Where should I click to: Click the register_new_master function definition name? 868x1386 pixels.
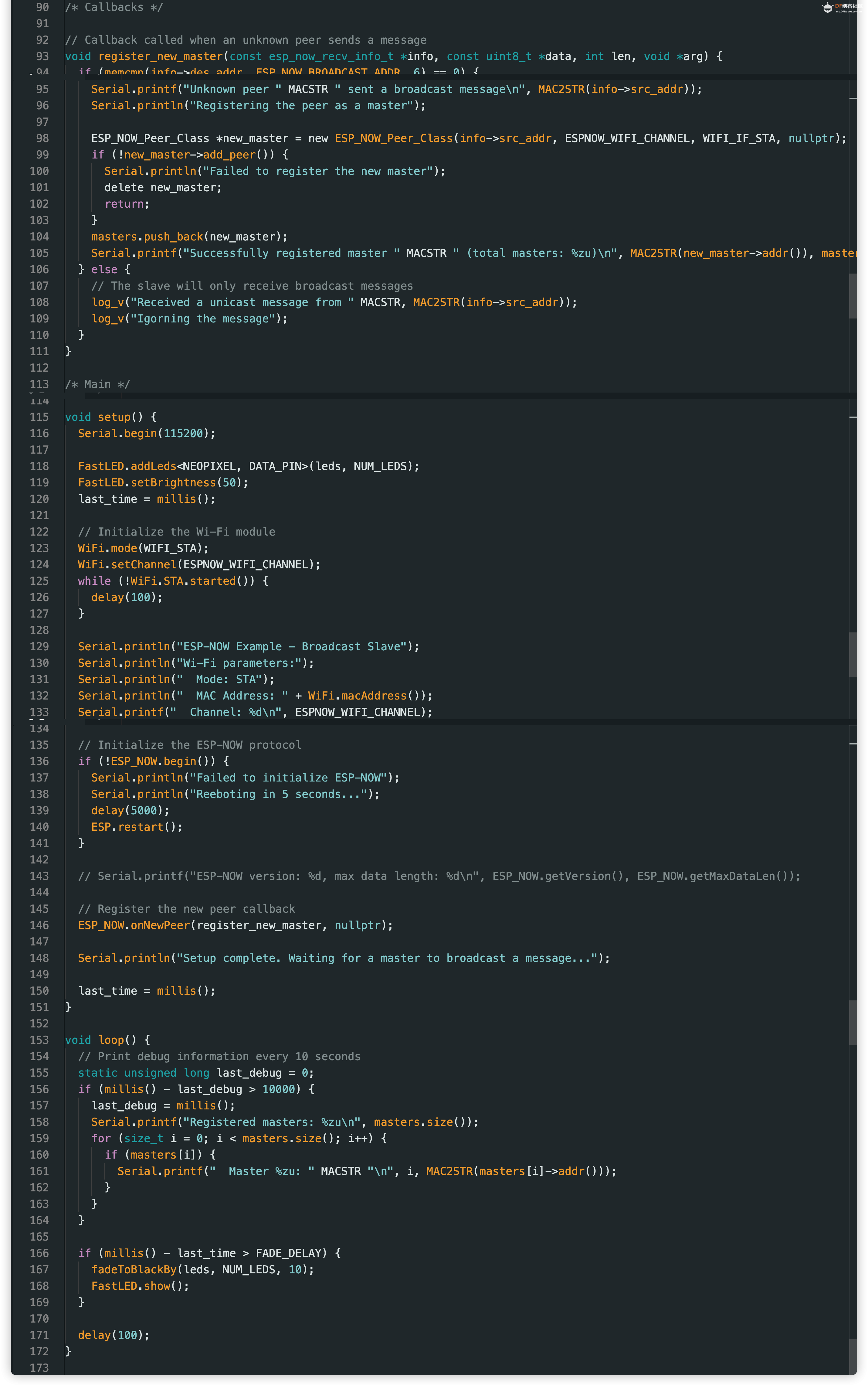point(160,56)
